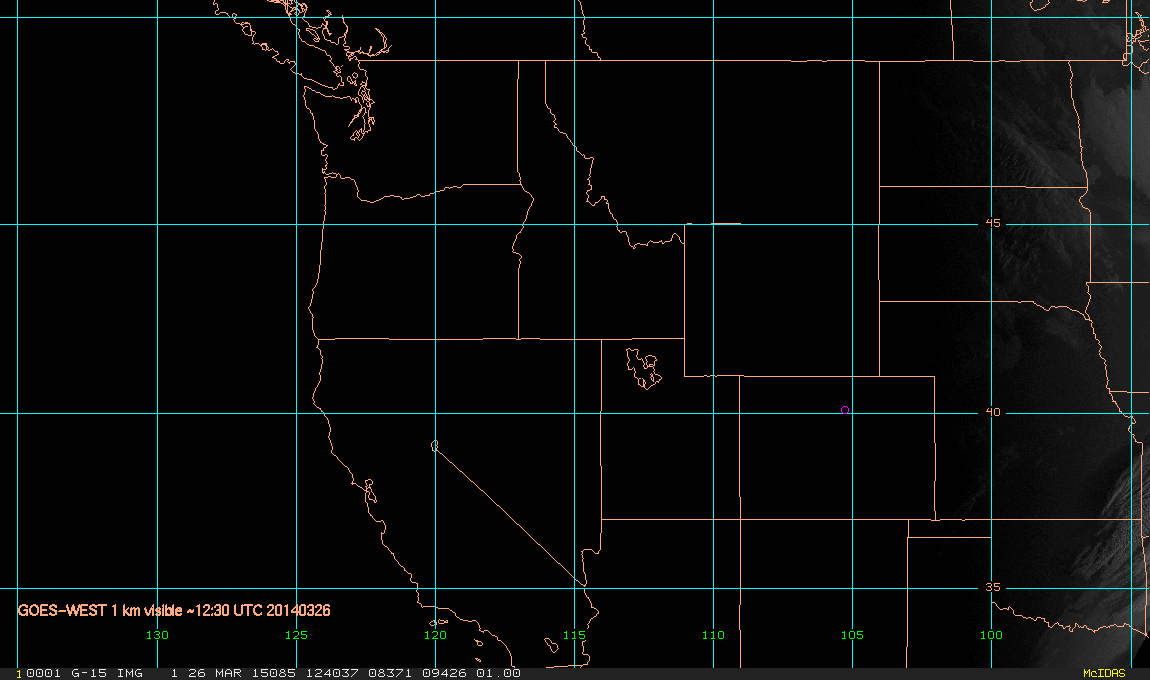Click the 01.00 resolution value in status bar

point(499,673)
